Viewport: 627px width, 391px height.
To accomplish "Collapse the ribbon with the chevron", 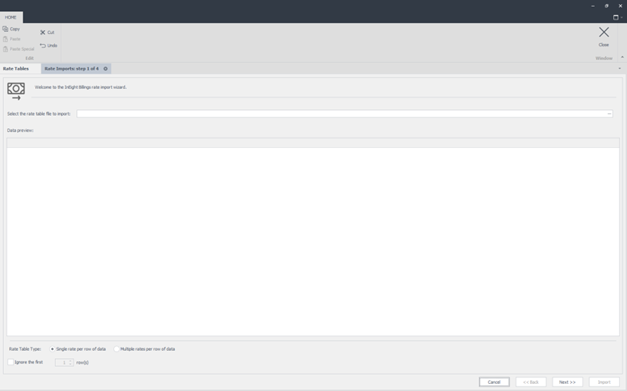I will click(622, 58).
